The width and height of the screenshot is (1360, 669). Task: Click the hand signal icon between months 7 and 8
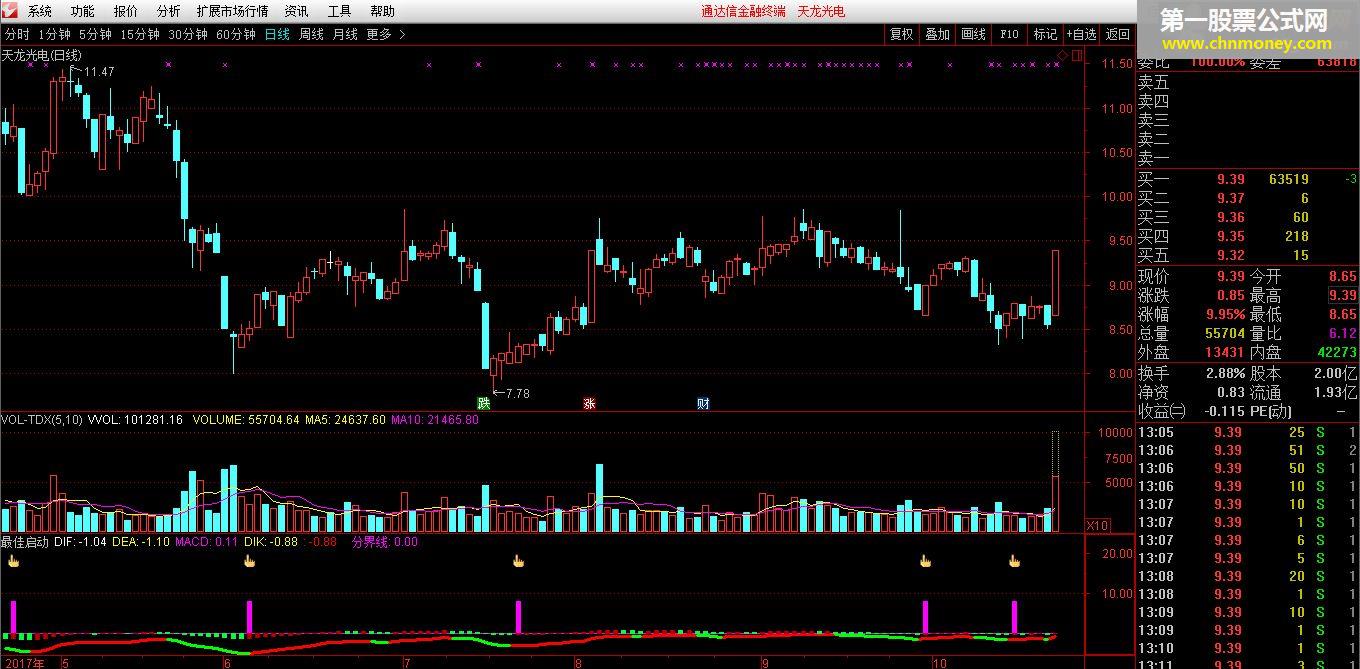pyautogui.click(x=518, y=561)
